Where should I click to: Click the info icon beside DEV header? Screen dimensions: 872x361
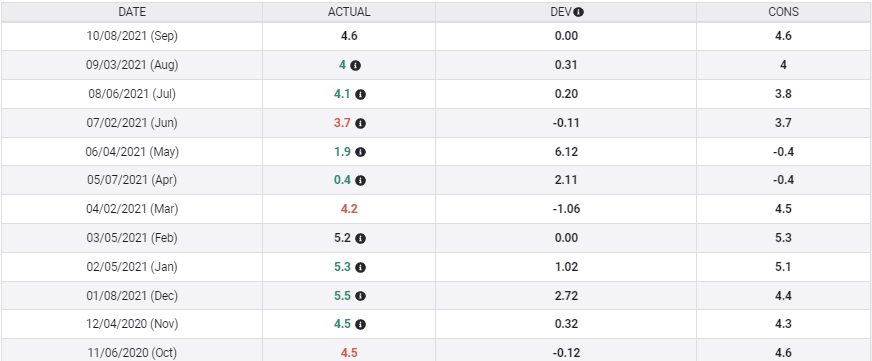(578, 12)
